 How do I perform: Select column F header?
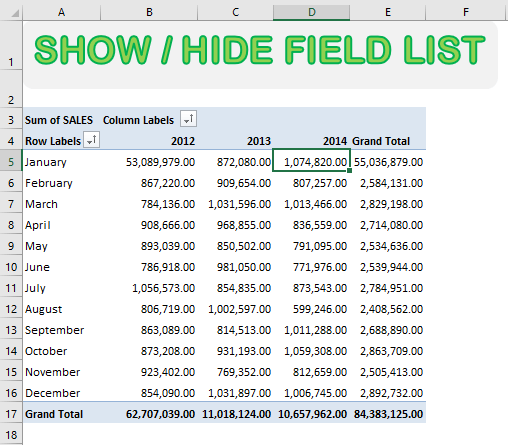click(466, 12)
